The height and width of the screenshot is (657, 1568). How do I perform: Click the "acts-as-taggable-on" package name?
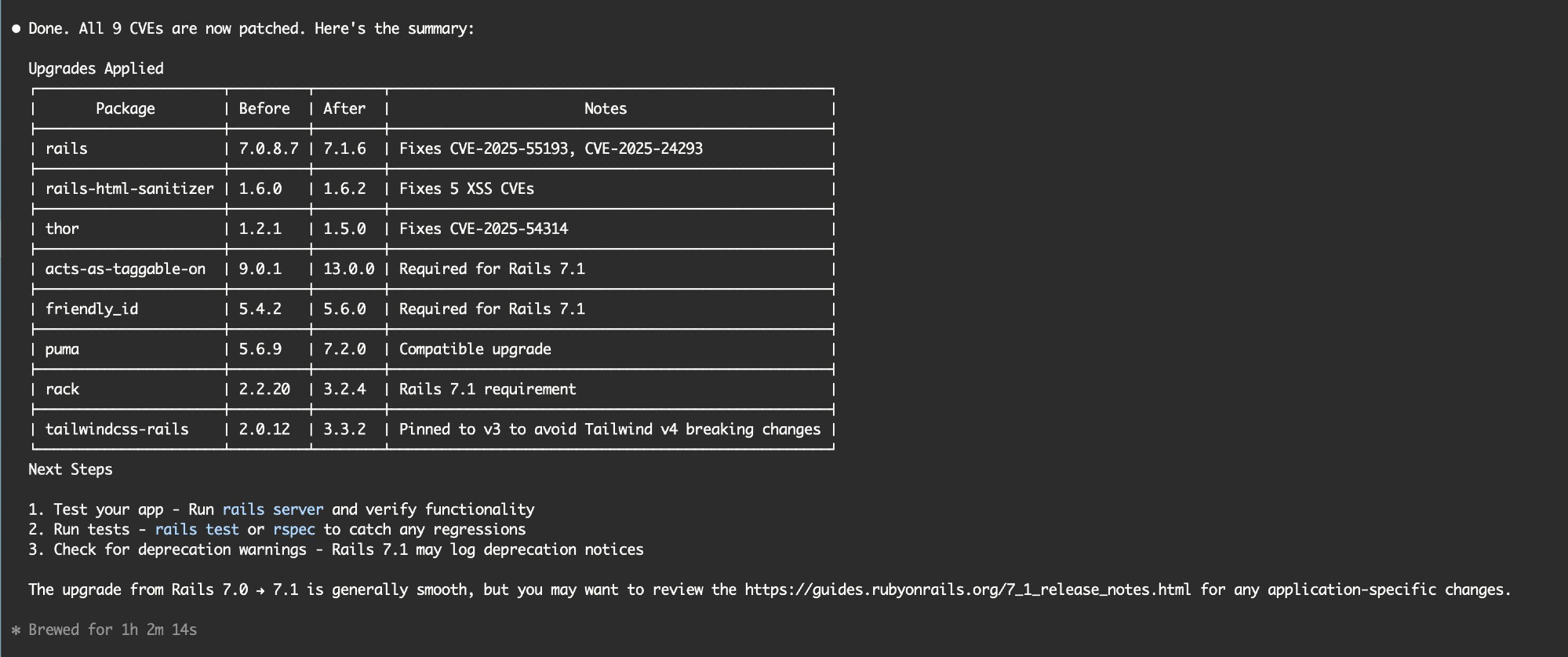click(126, 269)
